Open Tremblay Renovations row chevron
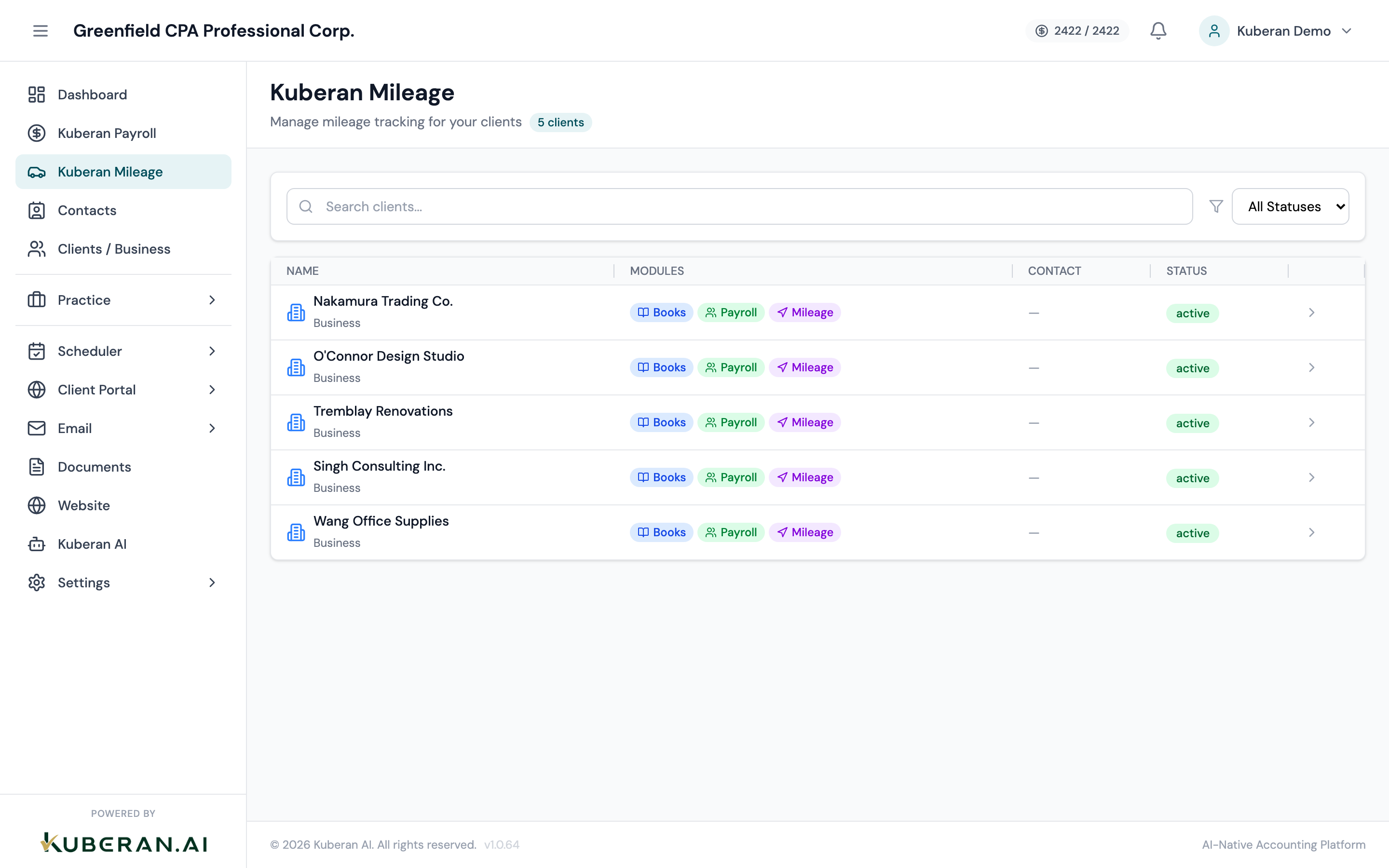 1311,422
